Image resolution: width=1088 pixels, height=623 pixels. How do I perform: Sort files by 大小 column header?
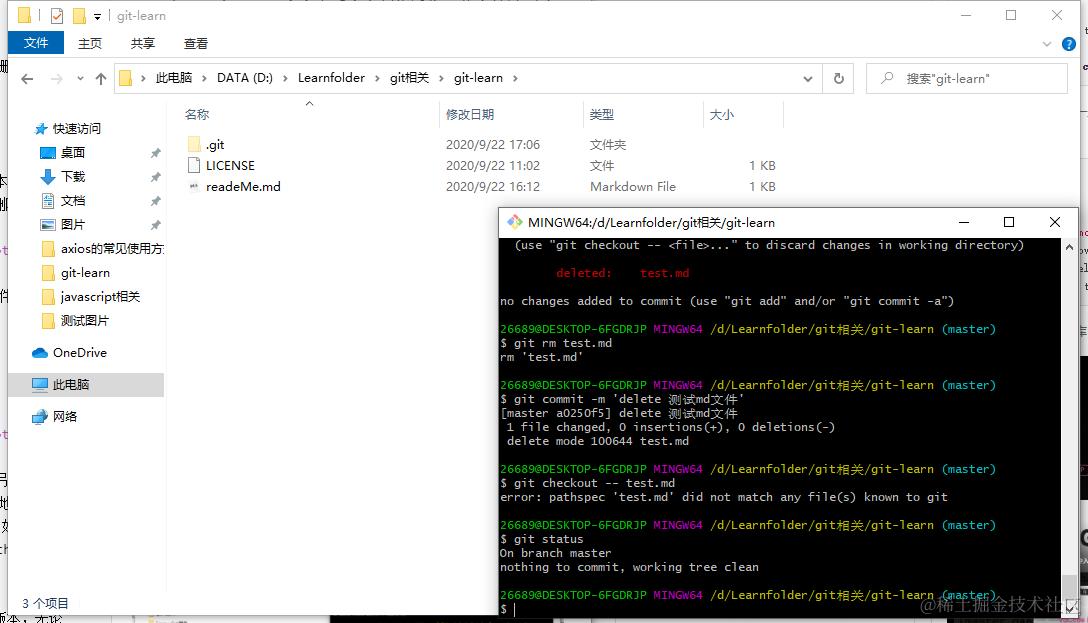tap(722, 114)
